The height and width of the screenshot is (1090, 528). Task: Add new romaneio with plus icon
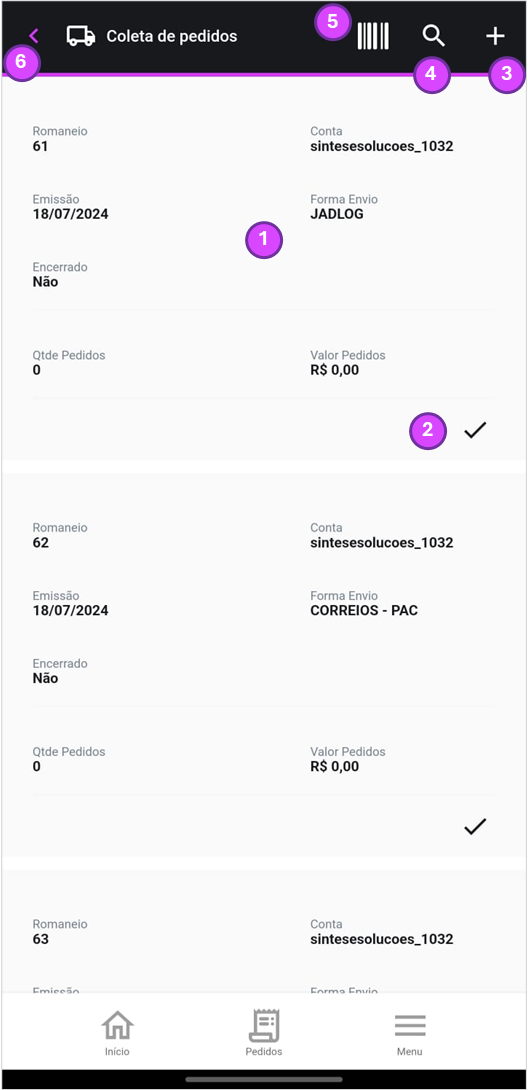click(495, 36)
